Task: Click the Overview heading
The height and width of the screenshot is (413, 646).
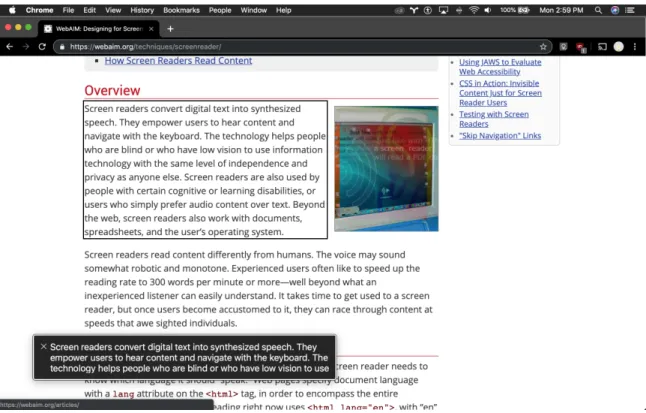Action: pos(112,91)
